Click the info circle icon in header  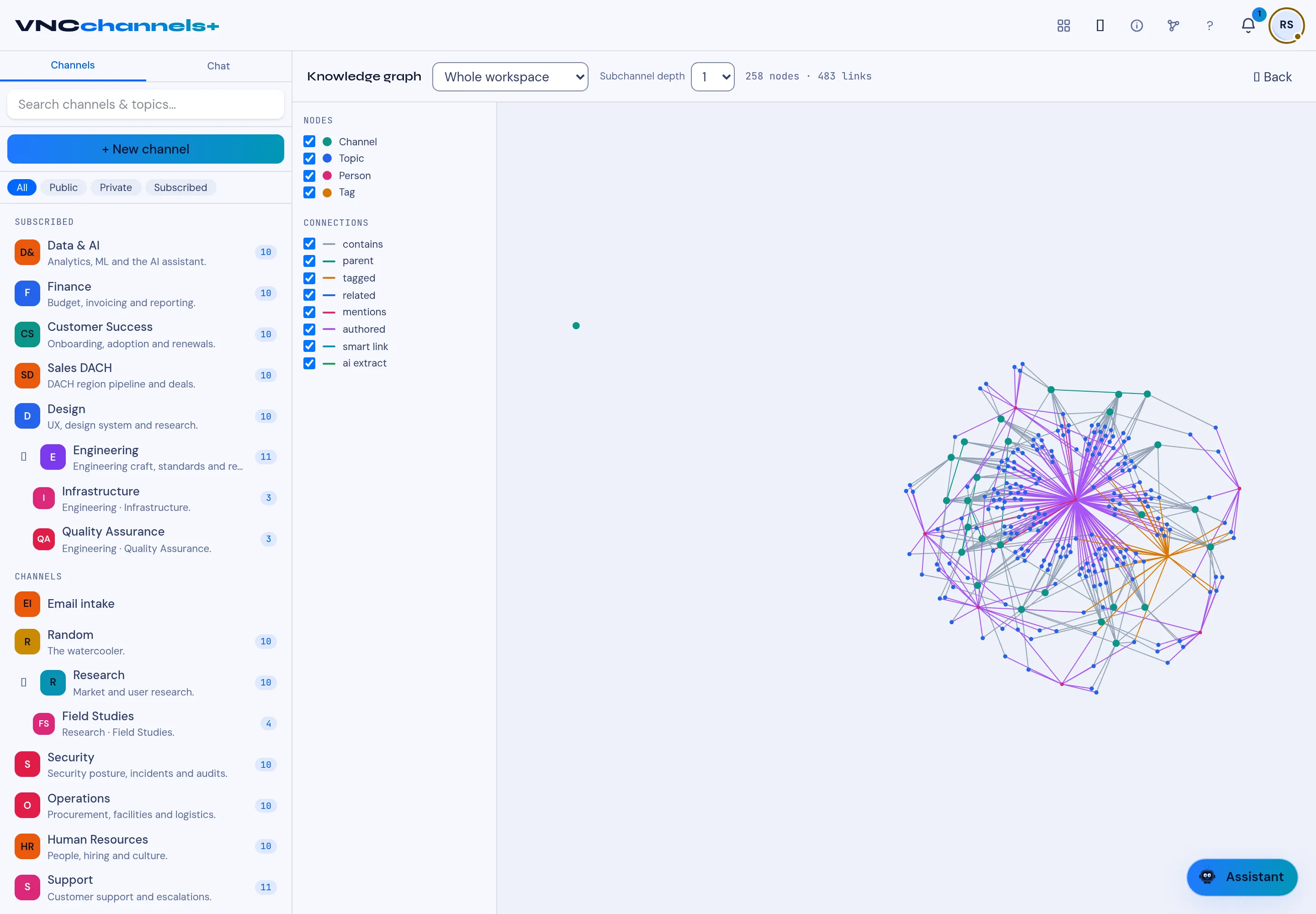(1137, 26)
